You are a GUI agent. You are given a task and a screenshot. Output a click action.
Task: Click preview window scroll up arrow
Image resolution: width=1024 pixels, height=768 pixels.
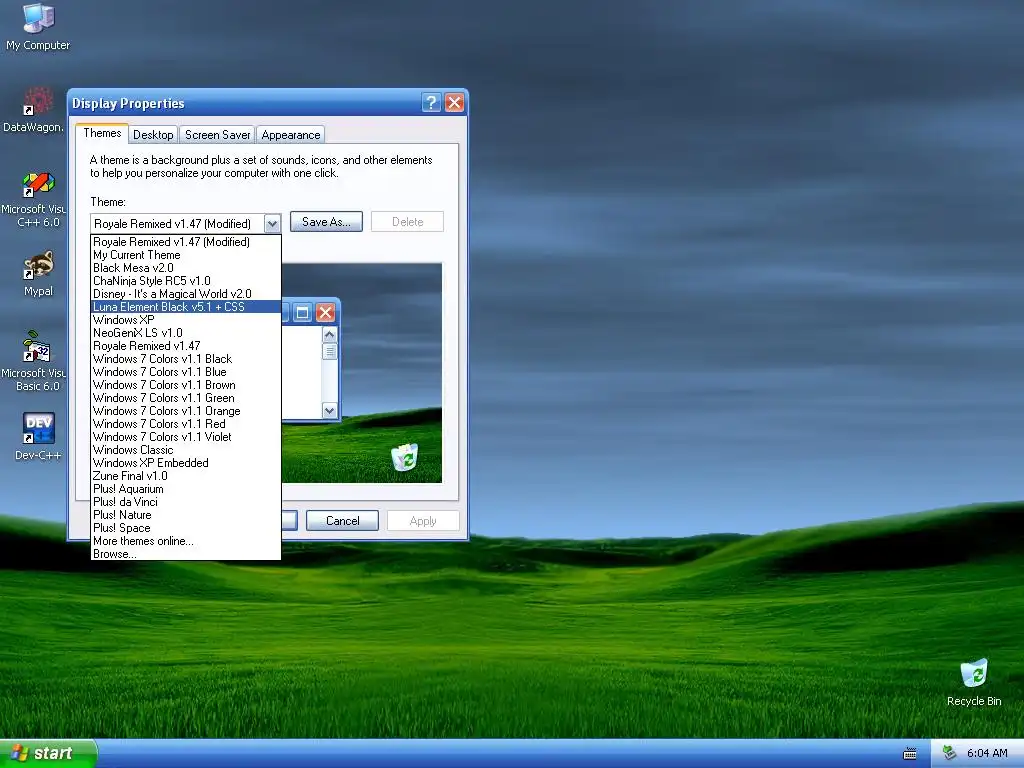tap(329, 335)
